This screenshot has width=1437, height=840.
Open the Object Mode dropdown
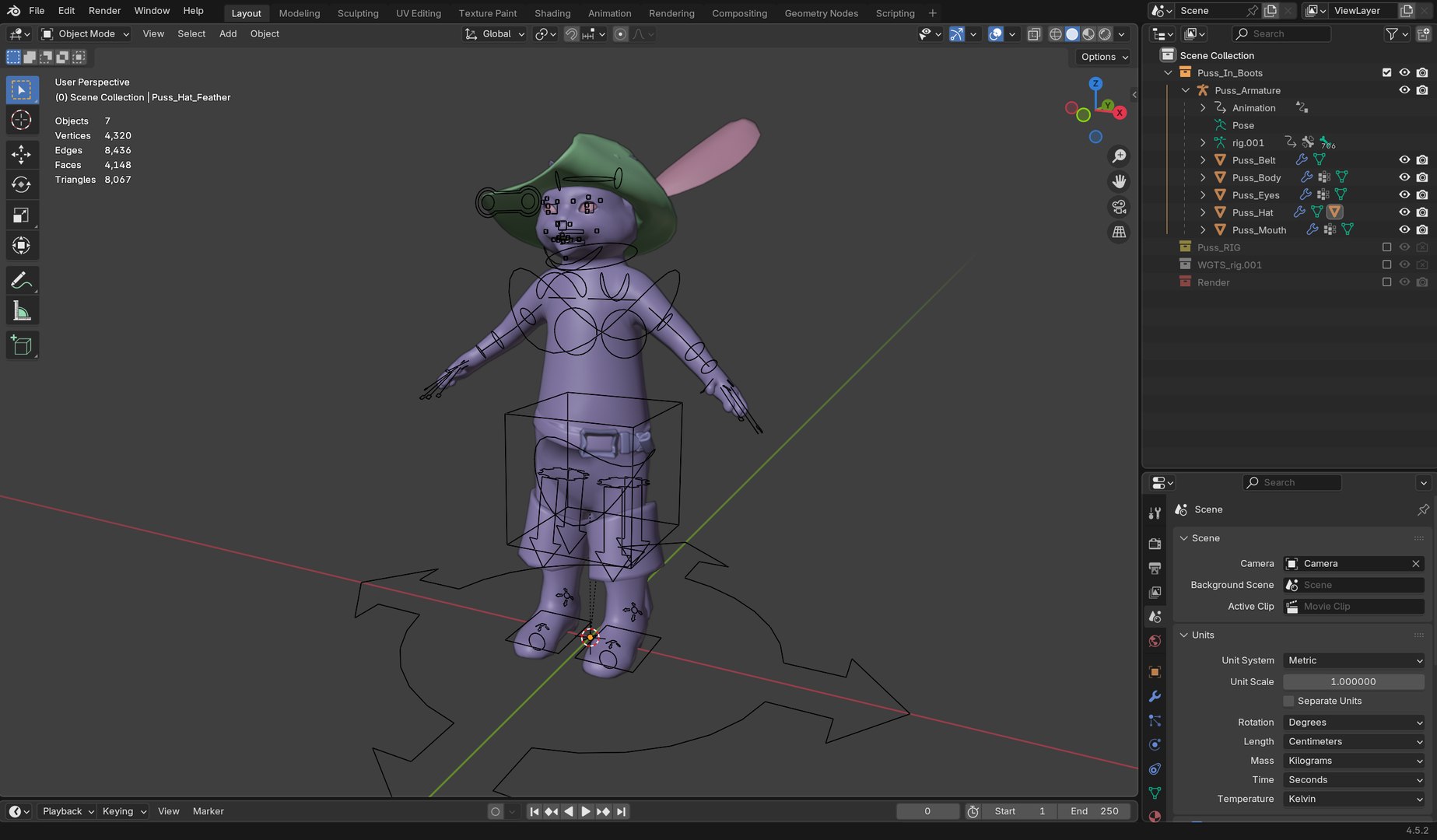point(85,34)
